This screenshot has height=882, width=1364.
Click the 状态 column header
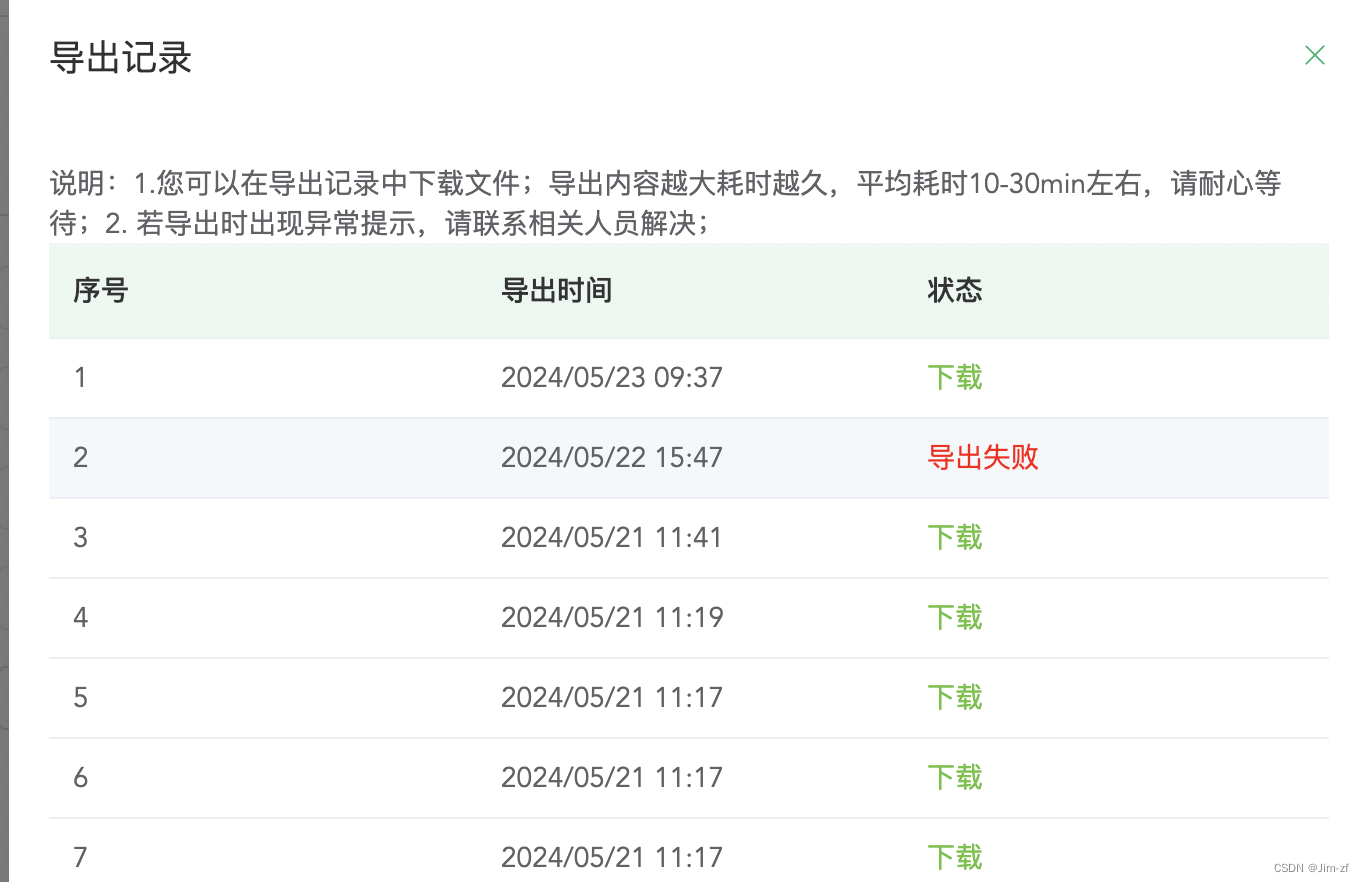[x=954, y=290]
